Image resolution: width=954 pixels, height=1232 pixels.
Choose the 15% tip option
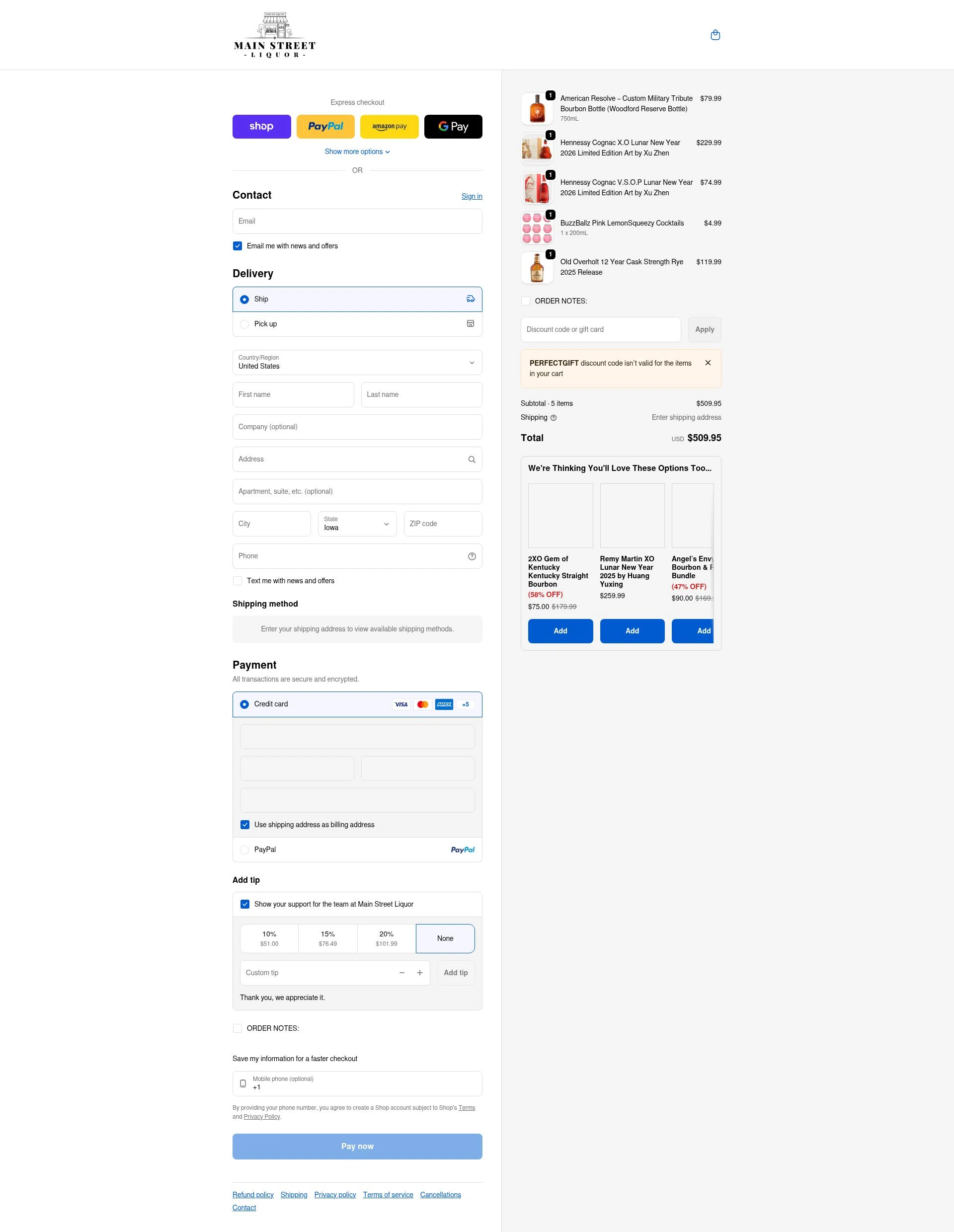[x=327, y=938]
